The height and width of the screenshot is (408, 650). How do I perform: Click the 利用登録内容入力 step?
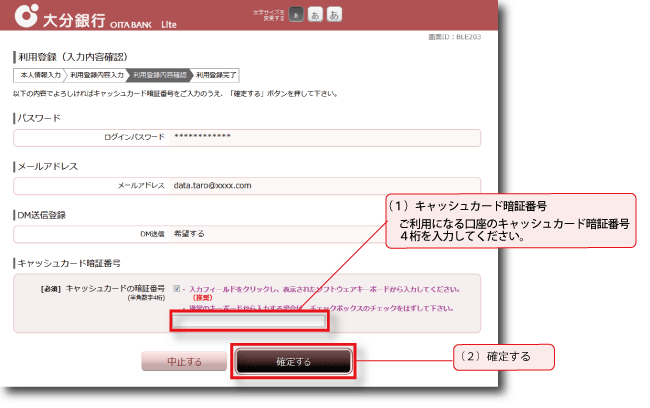pos(97,75)
